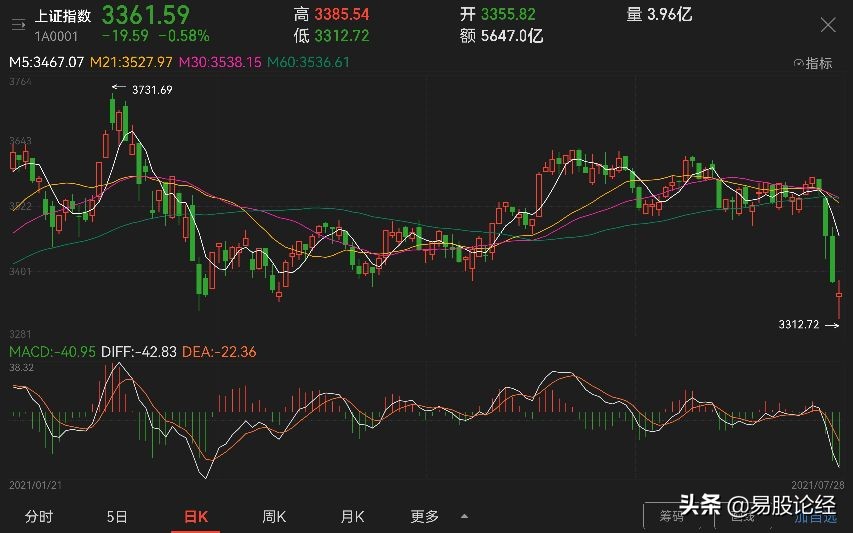853x533 pixels.
Task: Click the volume 3.96亿
Action: [670, 14]
